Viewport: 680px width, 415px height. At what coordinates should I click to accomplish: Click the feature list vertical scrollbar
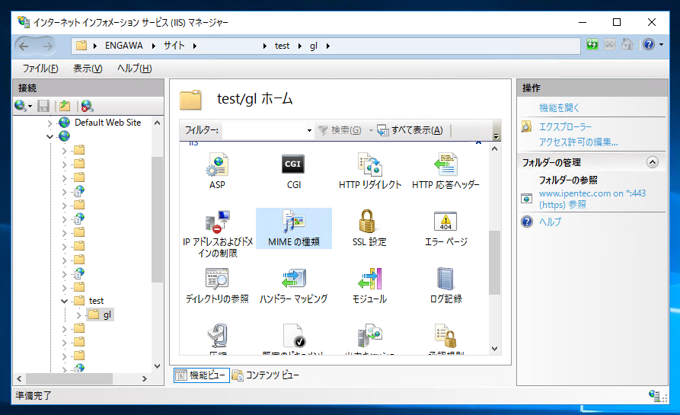click(x=494, y=263)
